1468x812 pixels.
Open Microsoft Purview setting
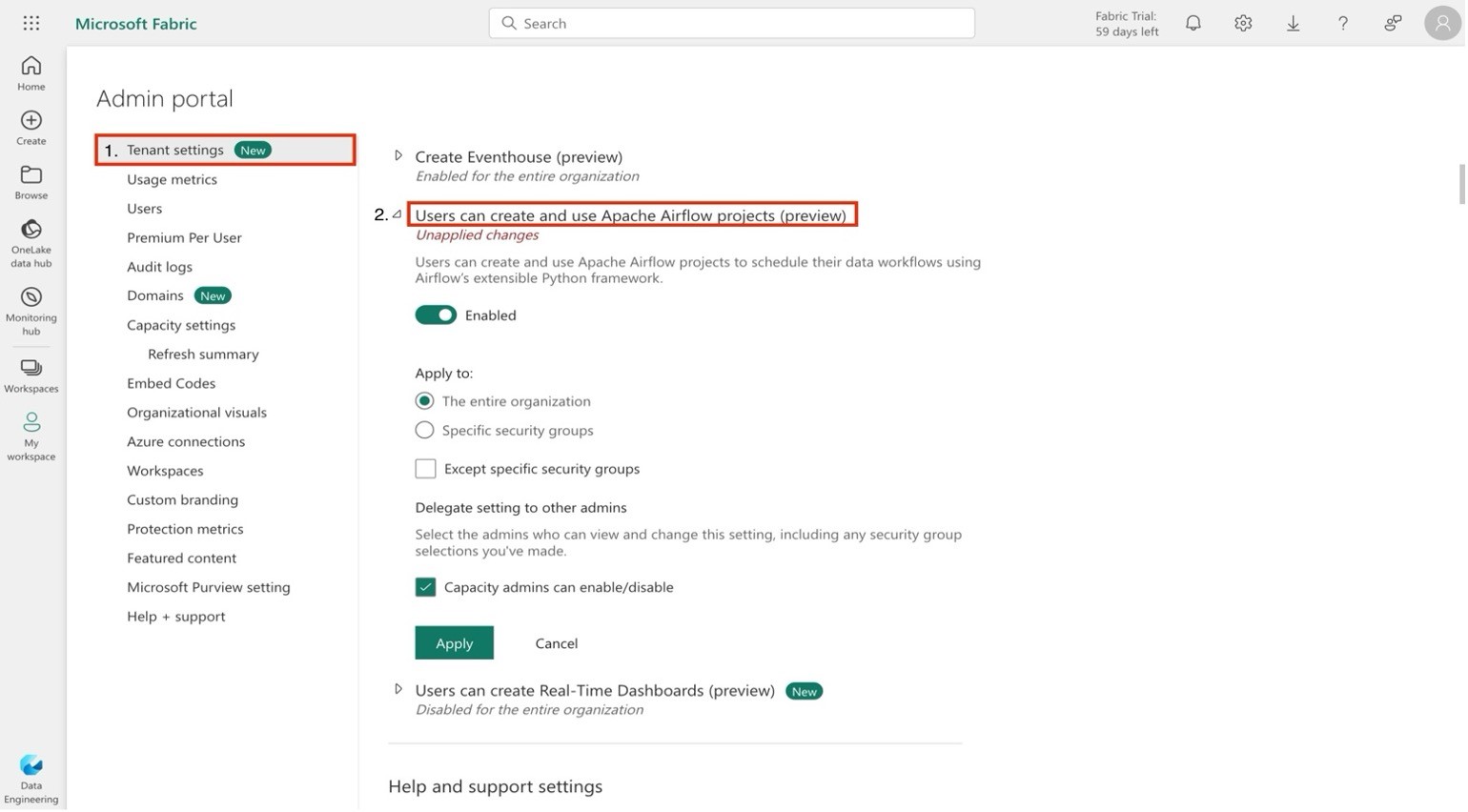click(209, 588)
